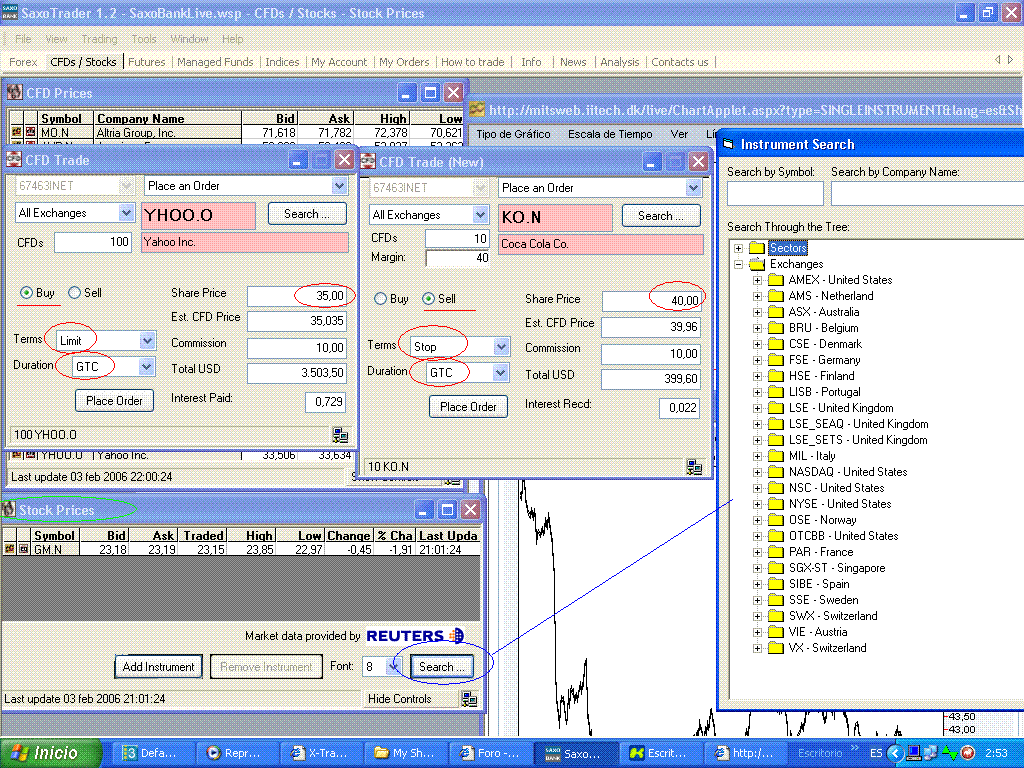Open the Tipo de Gráfico chart menu
The height and width of the screenshot is (768, 1024).
[513, 134]
